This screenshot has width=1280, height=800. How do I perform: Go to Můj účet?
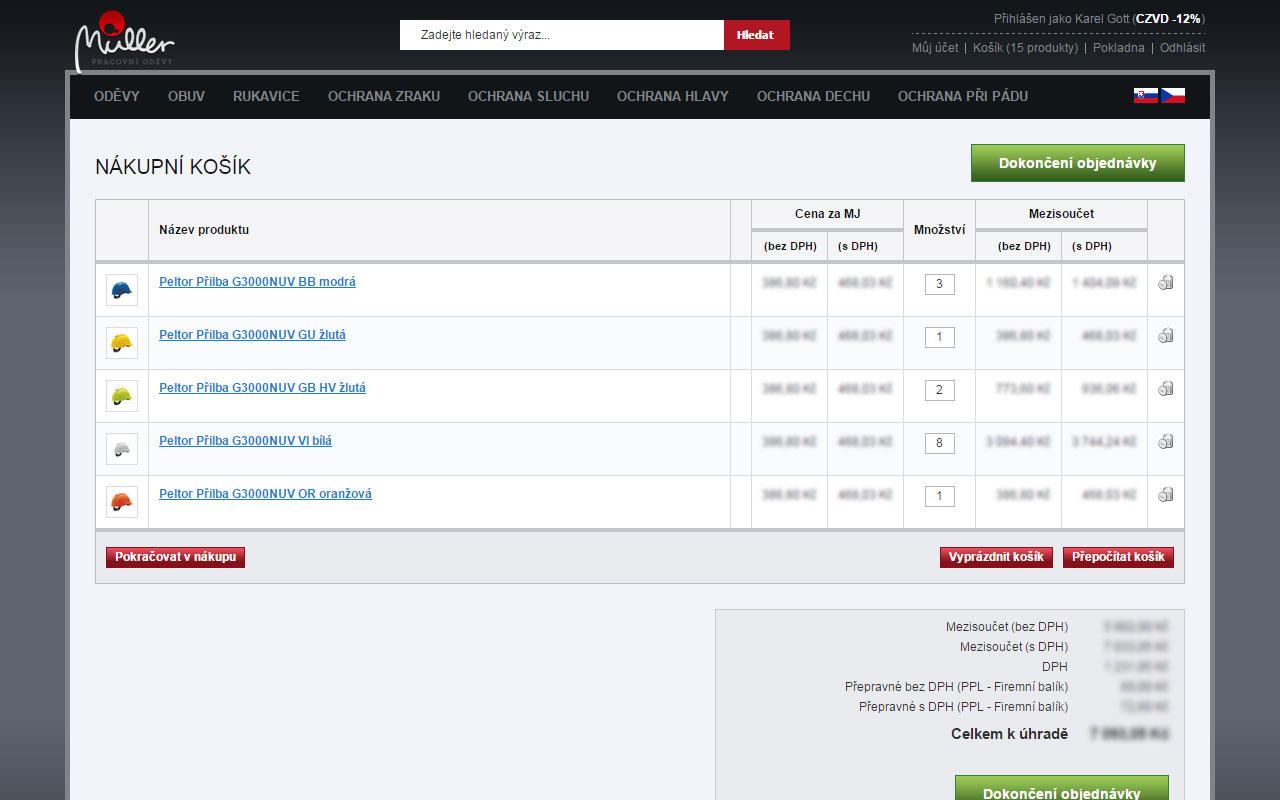click(x=935, y=48)
